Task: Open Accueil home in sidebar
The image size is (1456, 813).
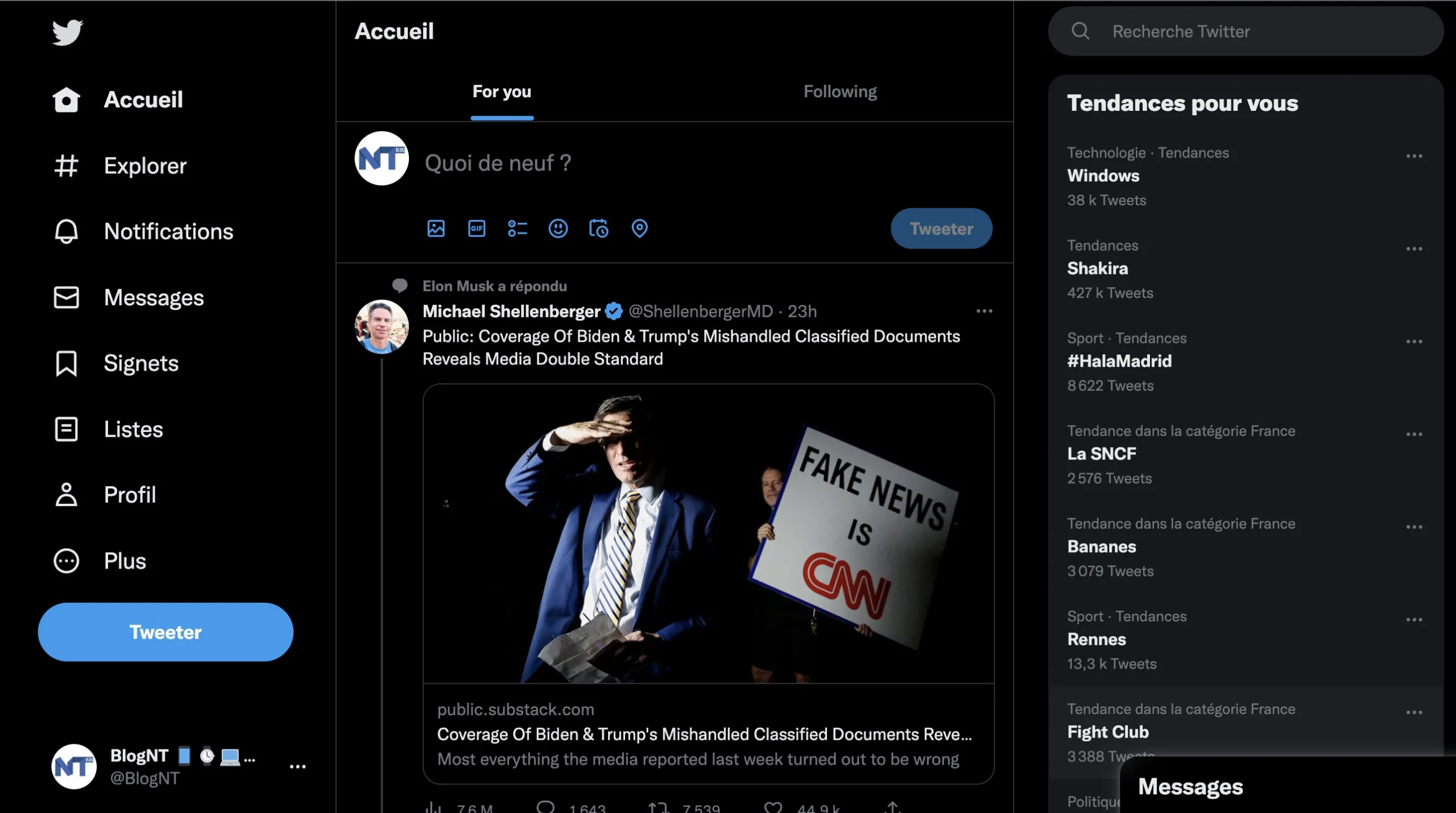Action: (x=118, y=99)
